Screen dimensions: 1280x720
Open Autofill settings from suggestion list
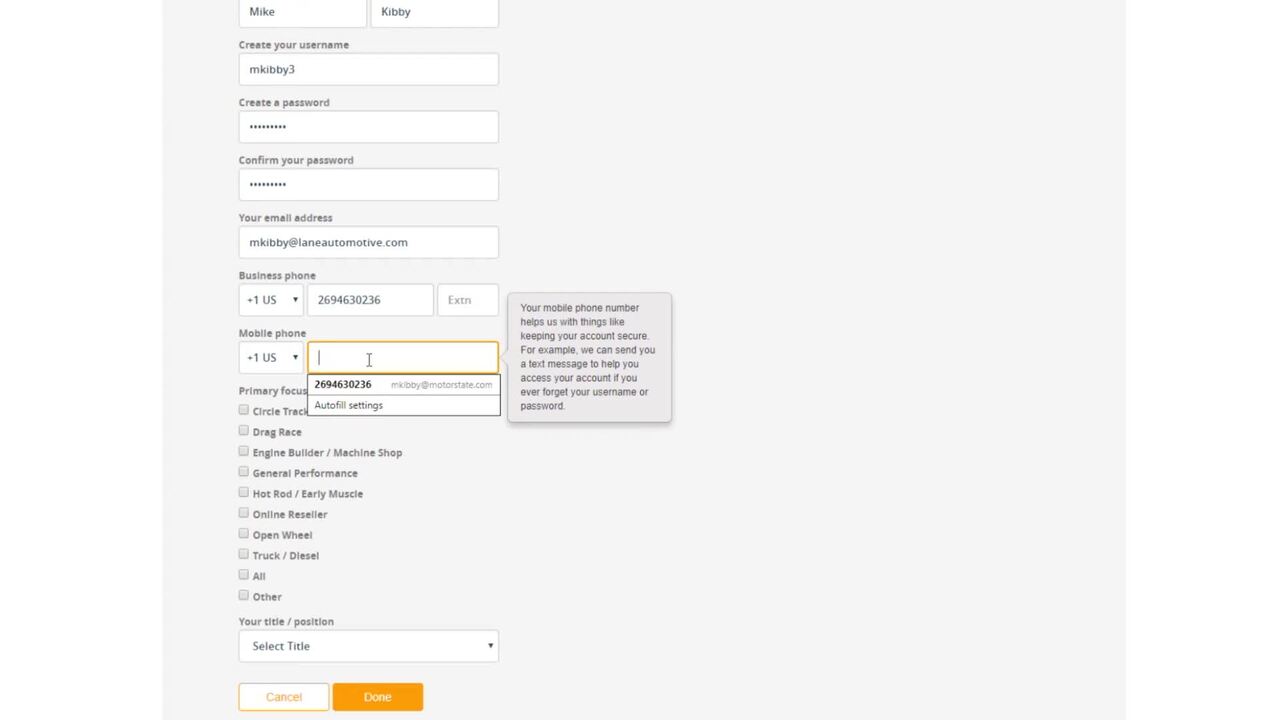pos(349,405)
